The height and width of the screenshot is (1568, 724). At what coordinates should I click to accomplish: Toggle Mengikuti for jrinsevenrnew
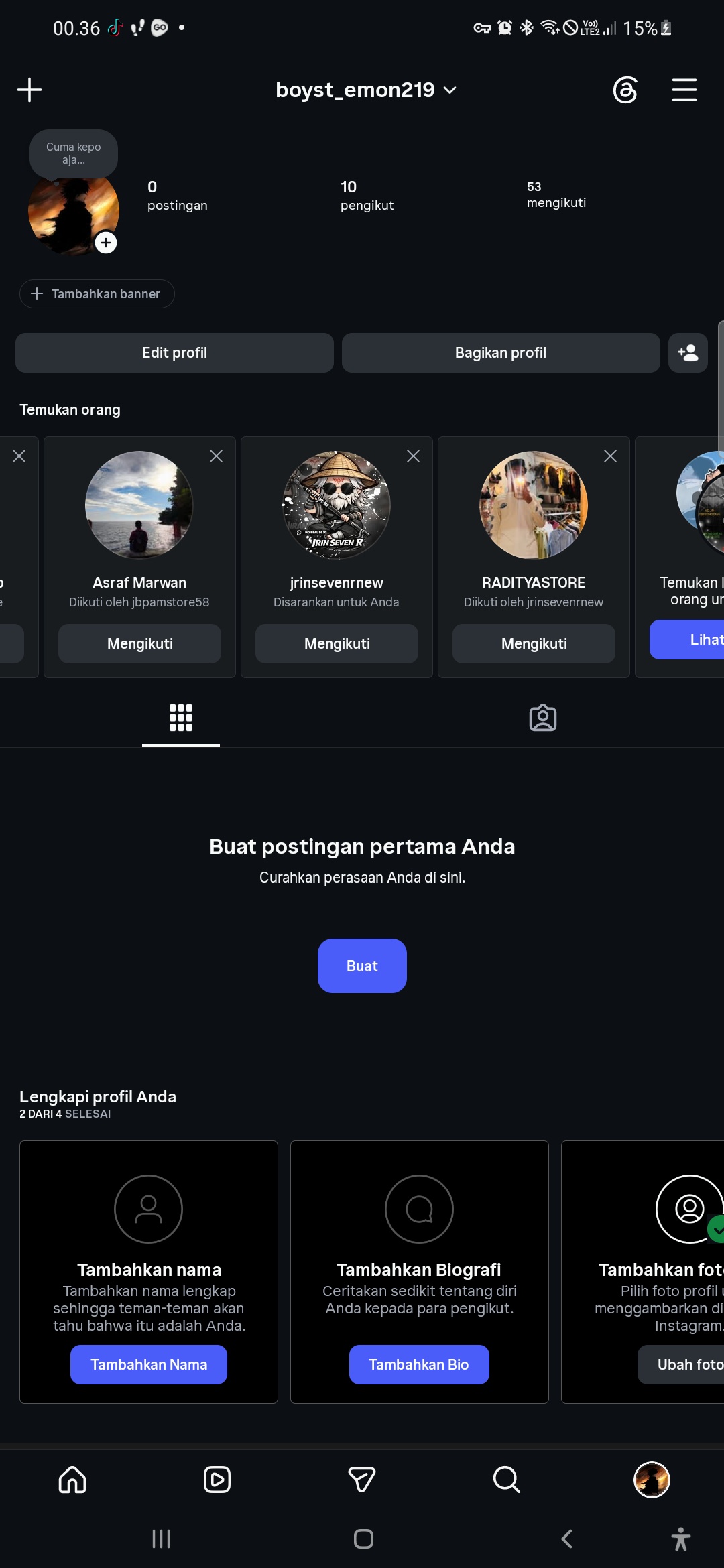click(337, 643)
